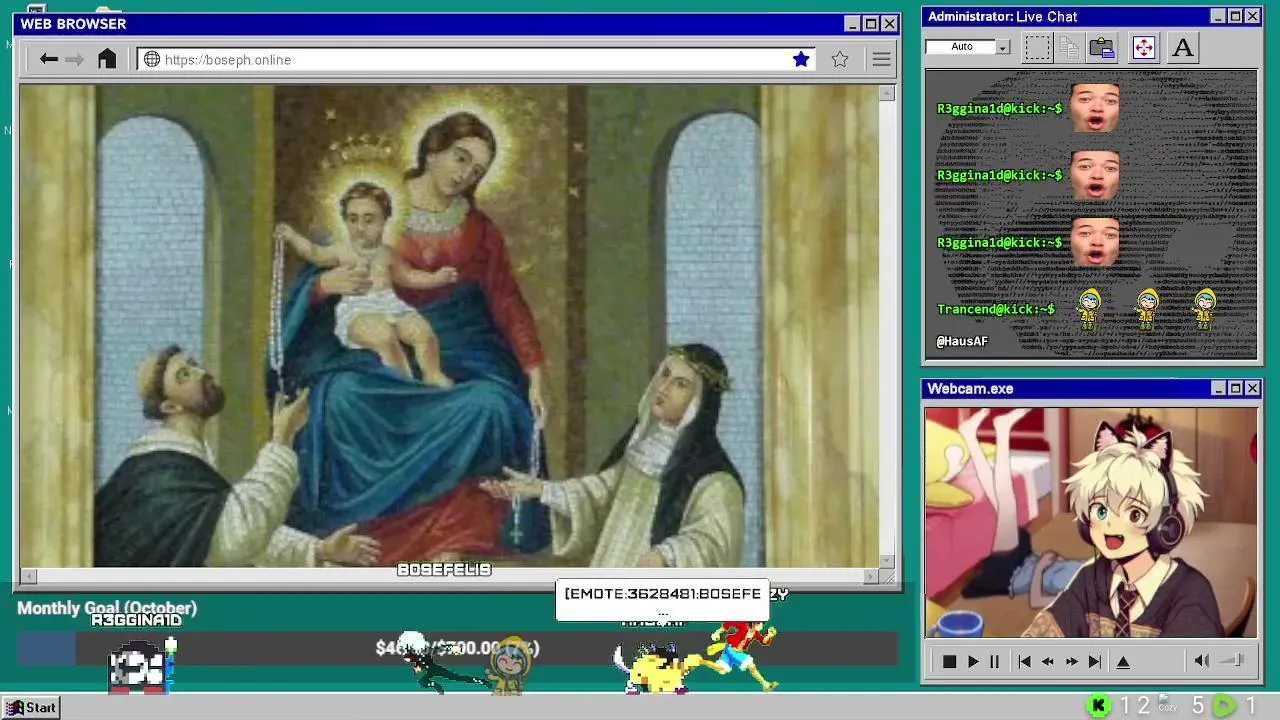Open the browser hamburger menu
This screenshot has height=720, width=1280.
(x=881, y=59)
